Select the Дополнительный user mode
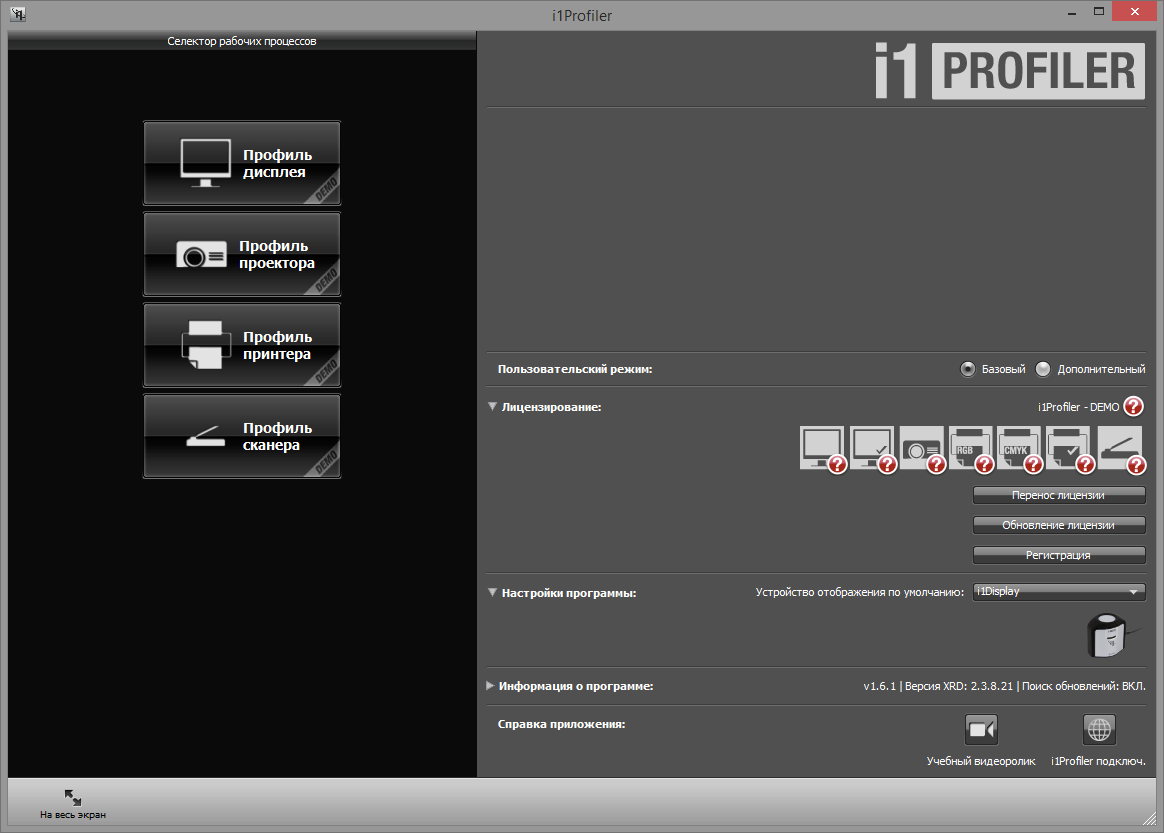The height and width of the screenshot is (833, 1164). point(1043,369)
